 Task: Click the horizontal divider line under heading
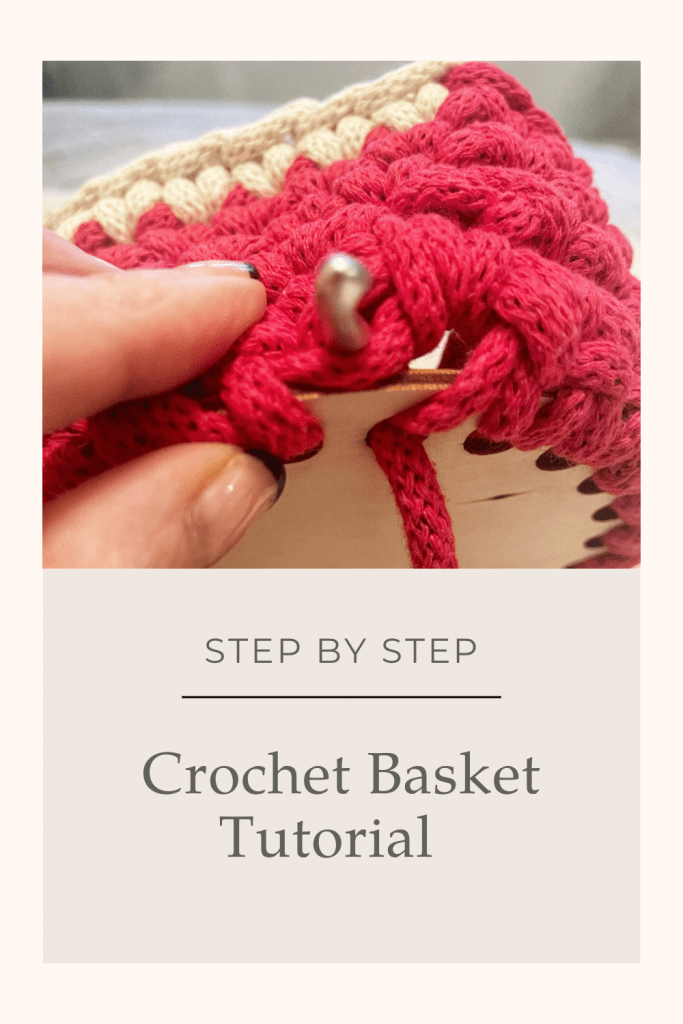coord(342,697)
